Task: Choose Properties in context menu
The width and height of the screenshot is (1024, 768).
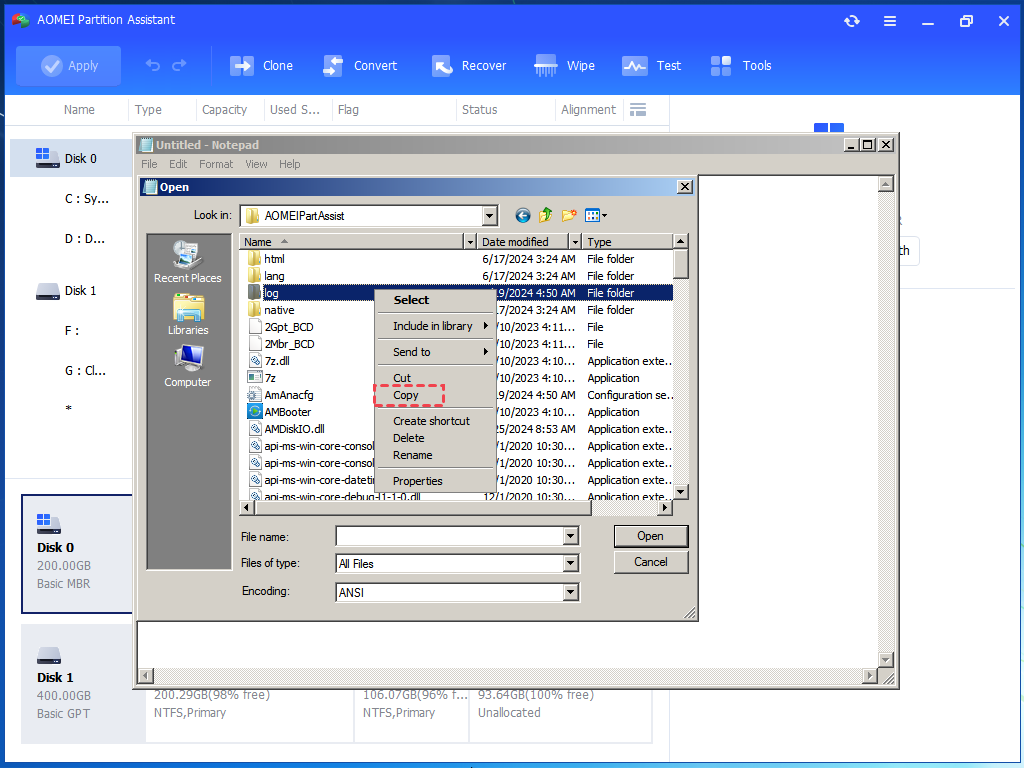Action: click(x=436, y=481)
